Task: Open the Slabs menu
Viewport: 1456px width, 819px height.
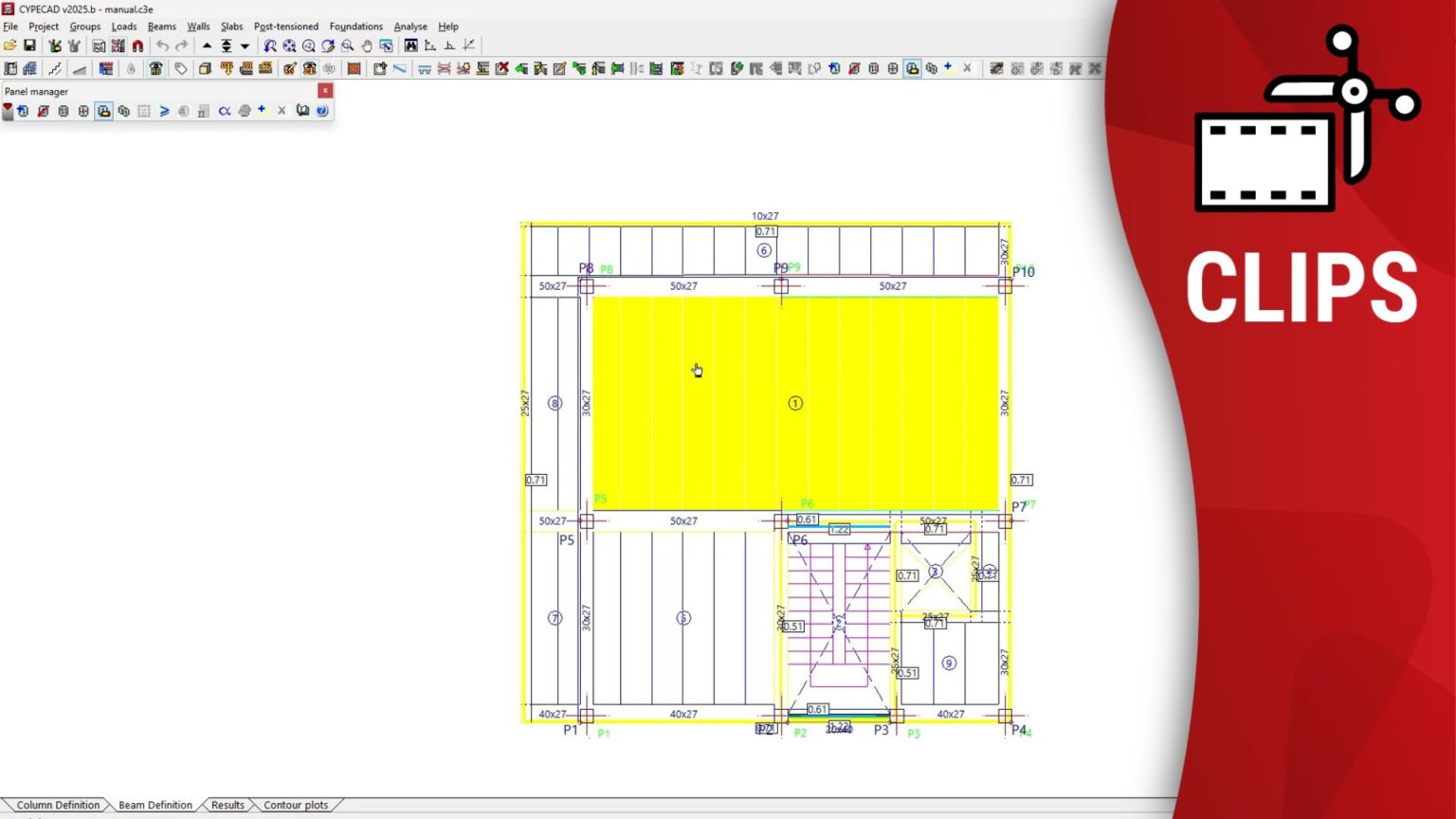Action: (x=231, y=27)
